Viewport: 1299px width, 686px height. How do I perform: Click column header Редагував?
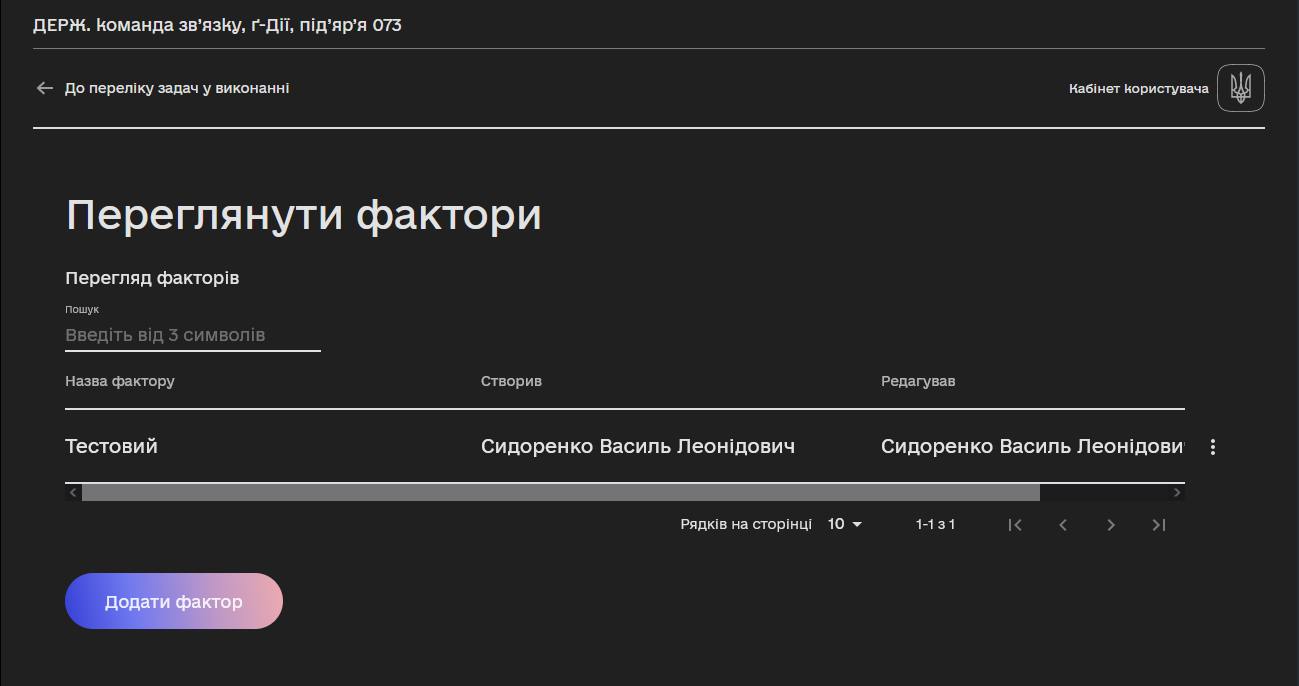pos(918,381)
